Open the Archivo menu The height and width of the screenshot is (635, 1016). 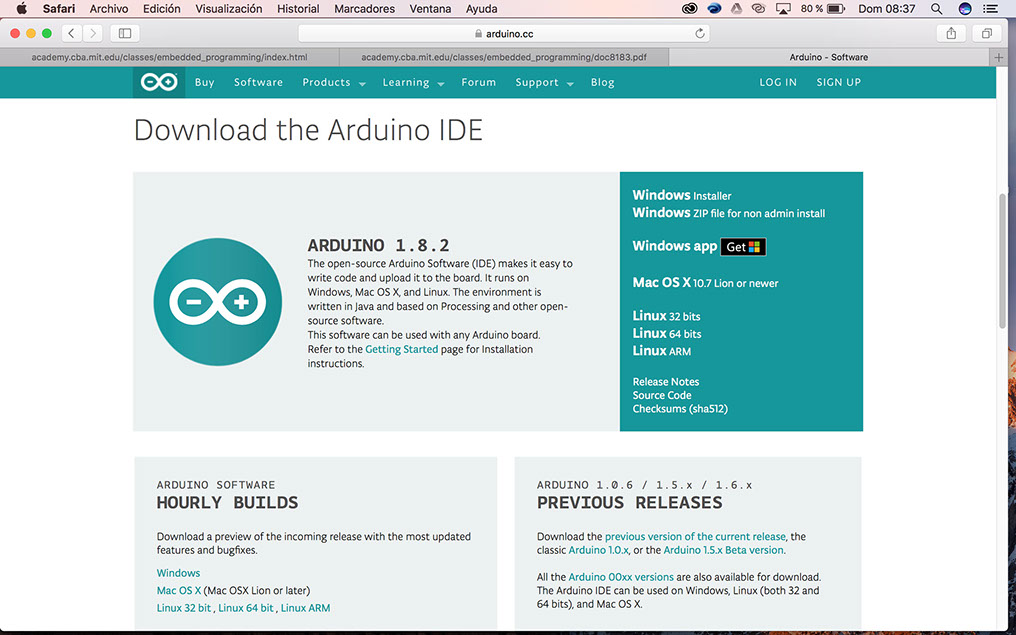109,8
